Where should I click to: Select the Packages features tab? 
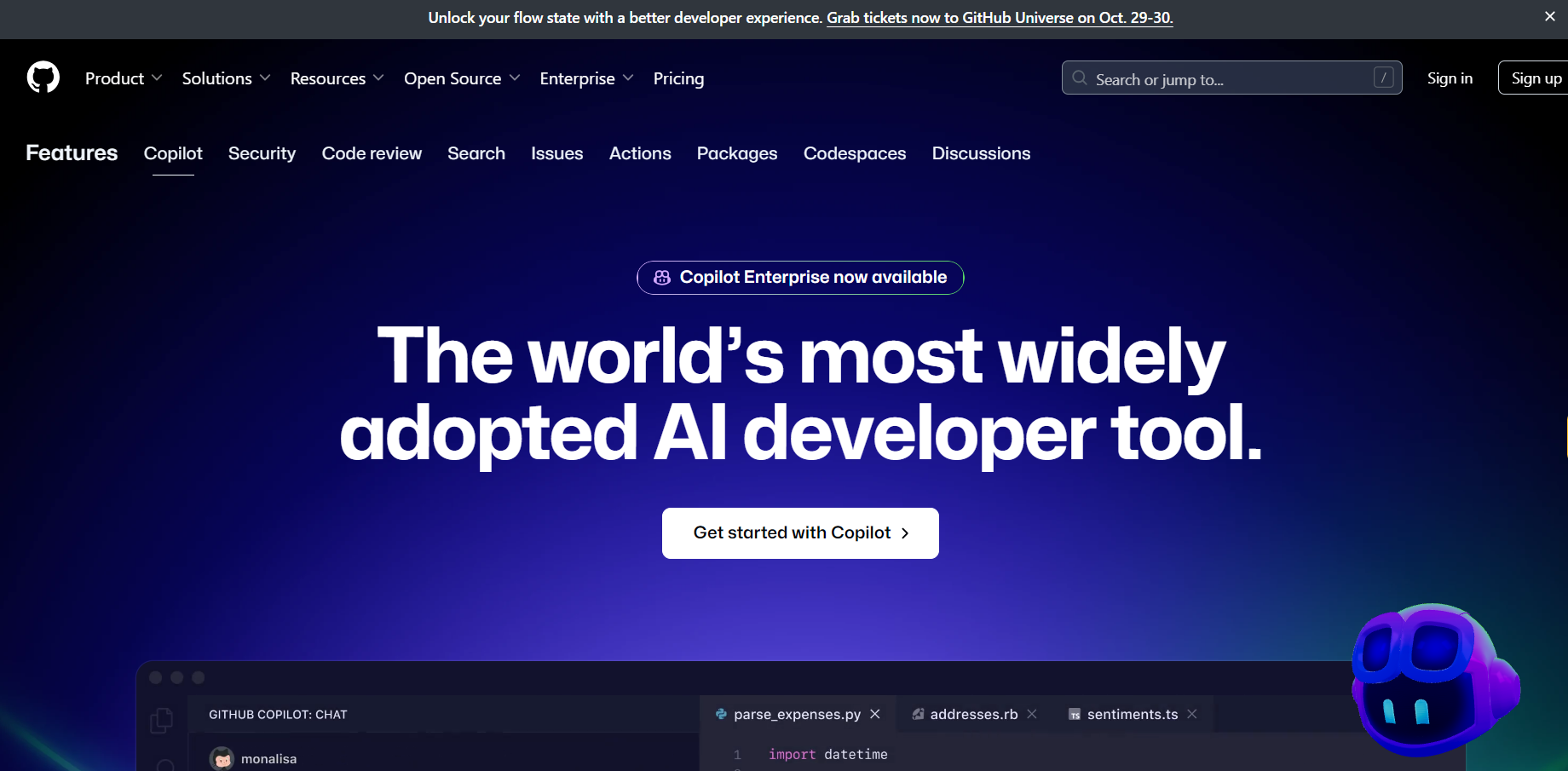pyautogui.click(x=737, y=153)
